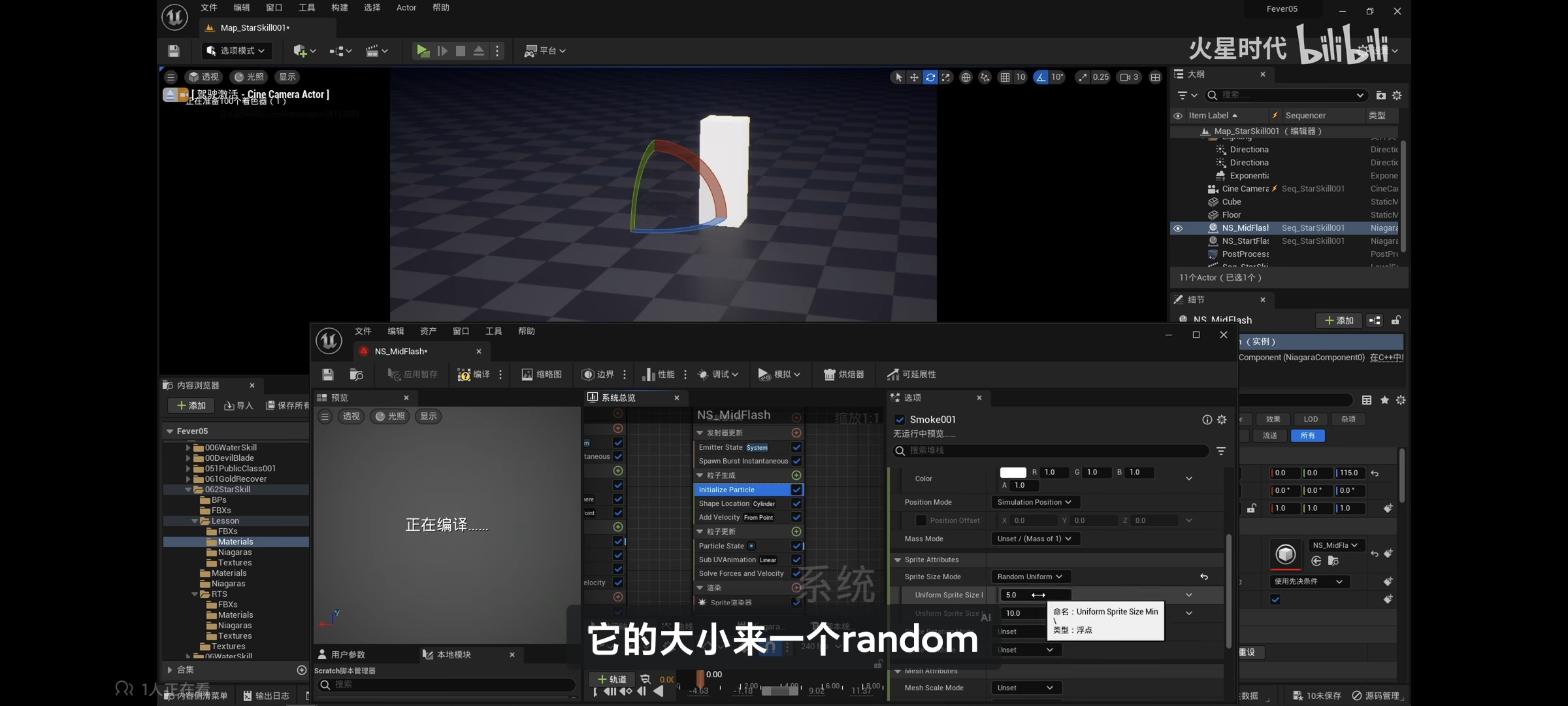Switch to the NS_MidFlash asset tab
Image resolution: width=1568 pixels, height=706 pixels.
point(400,351)
